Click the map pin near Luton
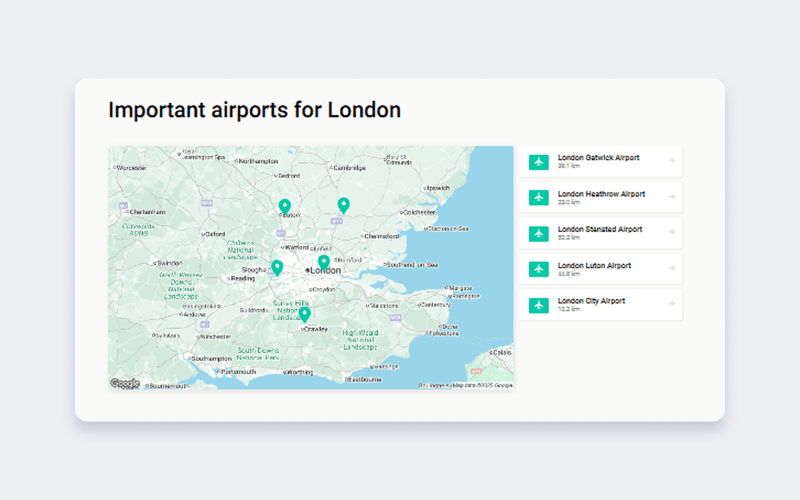The height and width of the screenshot is (500, 800). coord(285,206)
